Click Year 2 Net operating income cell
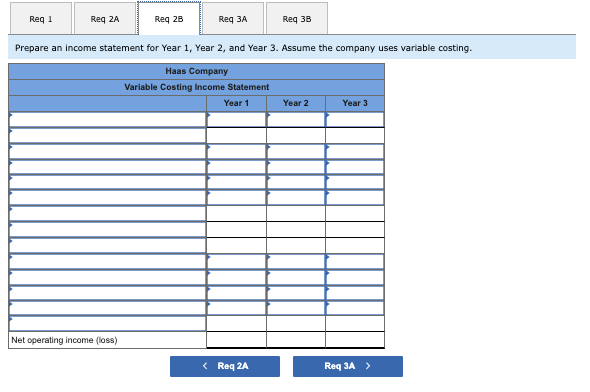The image size is (590, 392). (x=296, y=340)
